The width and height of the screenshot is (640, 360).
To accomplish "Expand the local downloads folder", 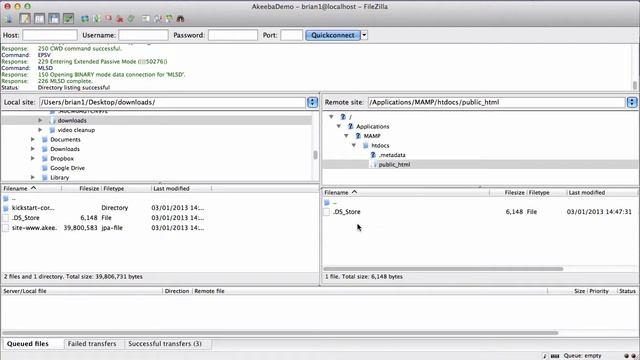I will point(40,120).
